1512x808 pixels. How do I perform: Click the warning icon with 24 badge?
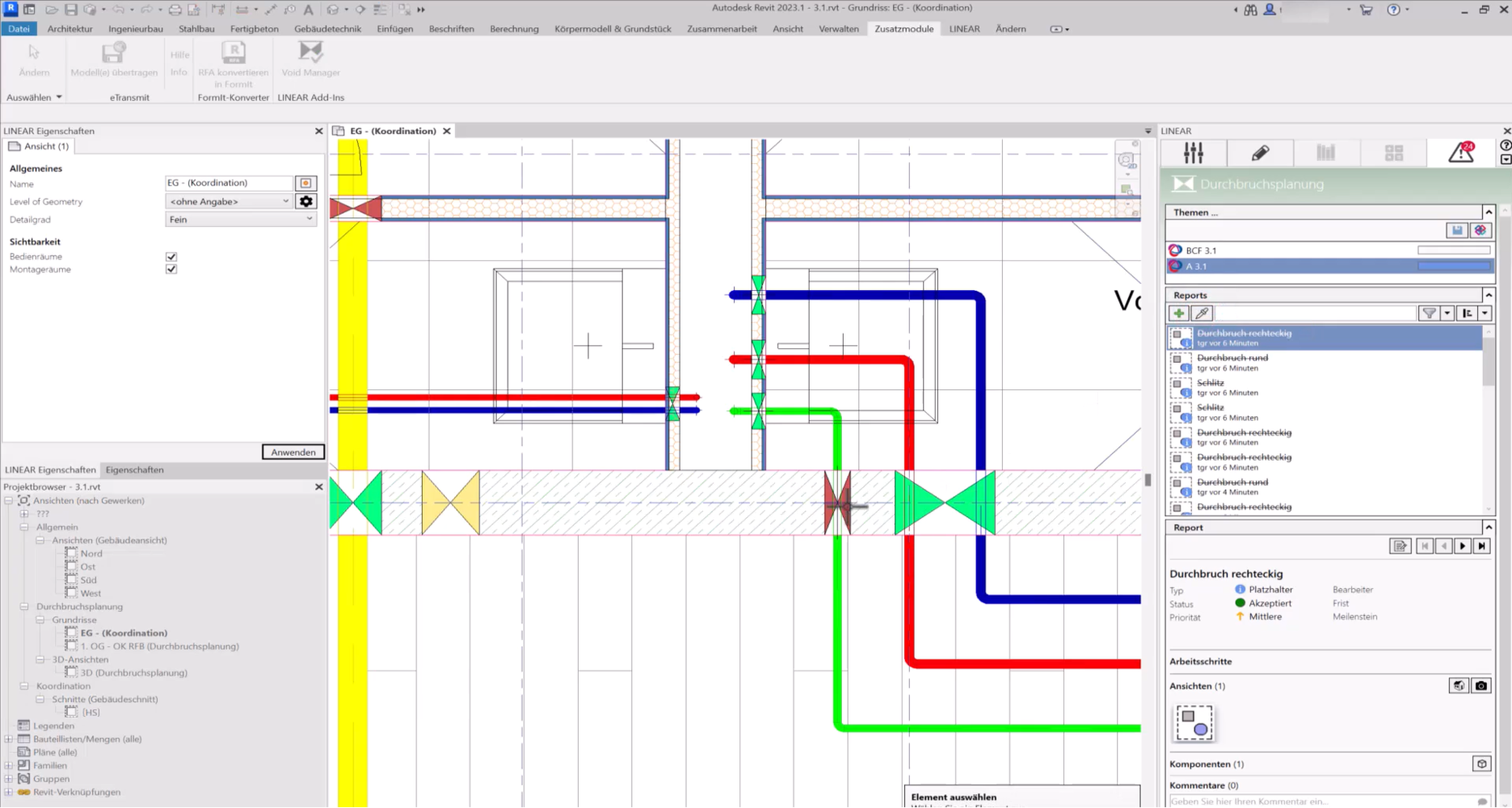click(x=1461, y=152)
